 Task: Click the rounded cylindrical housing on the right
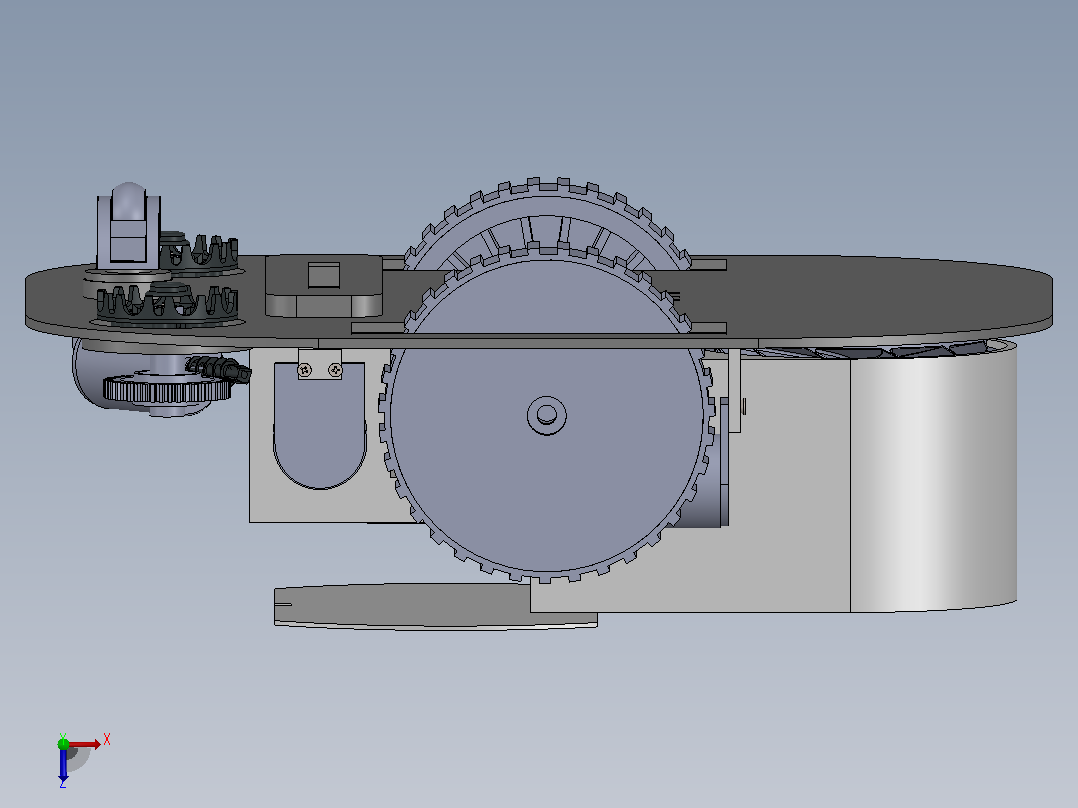934,474
